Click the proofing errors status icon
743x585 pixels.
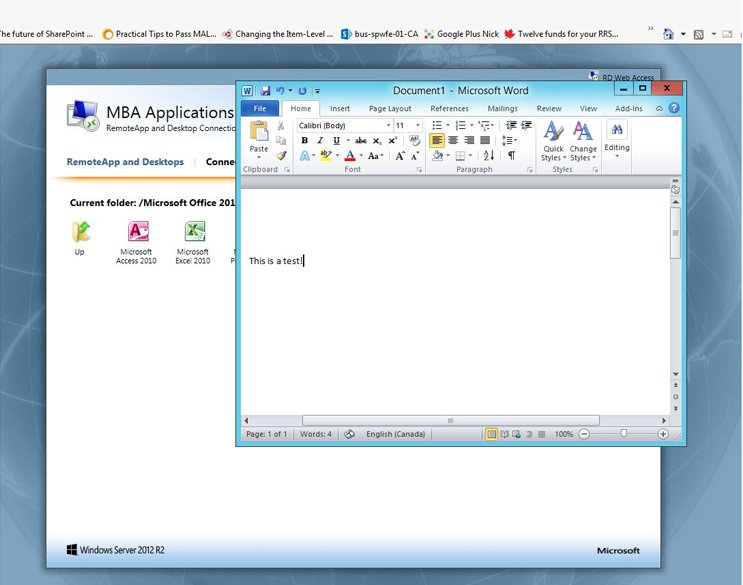click(x=349, y=434)
